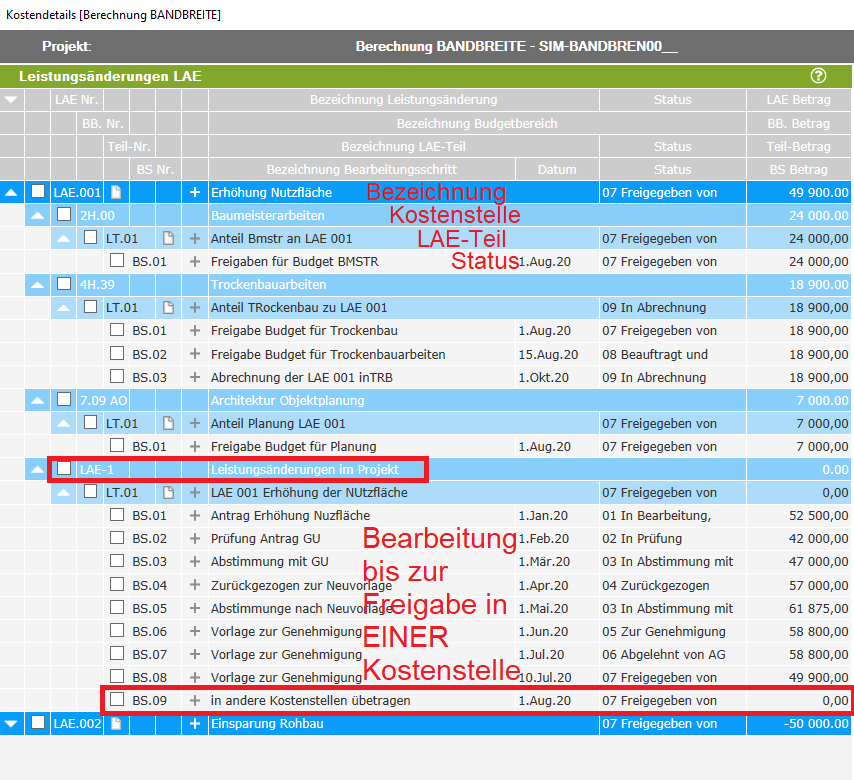Click plus icon beside Anteil Planung LAE 001
The image size is (854, 780).
(x=195, y=423)
